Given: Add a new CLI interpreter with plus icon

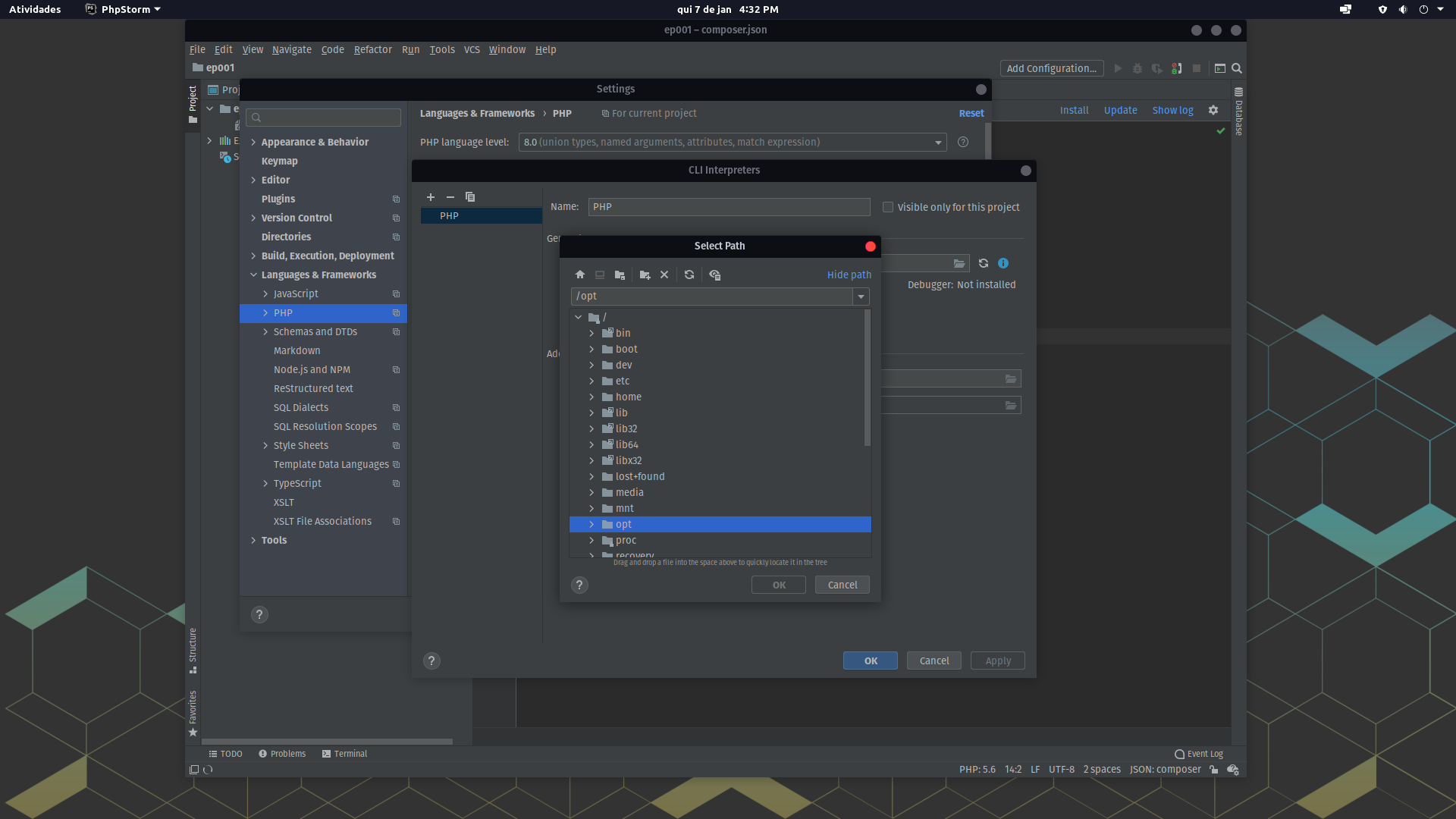Looking at the screenshot, I should [431, 197].
